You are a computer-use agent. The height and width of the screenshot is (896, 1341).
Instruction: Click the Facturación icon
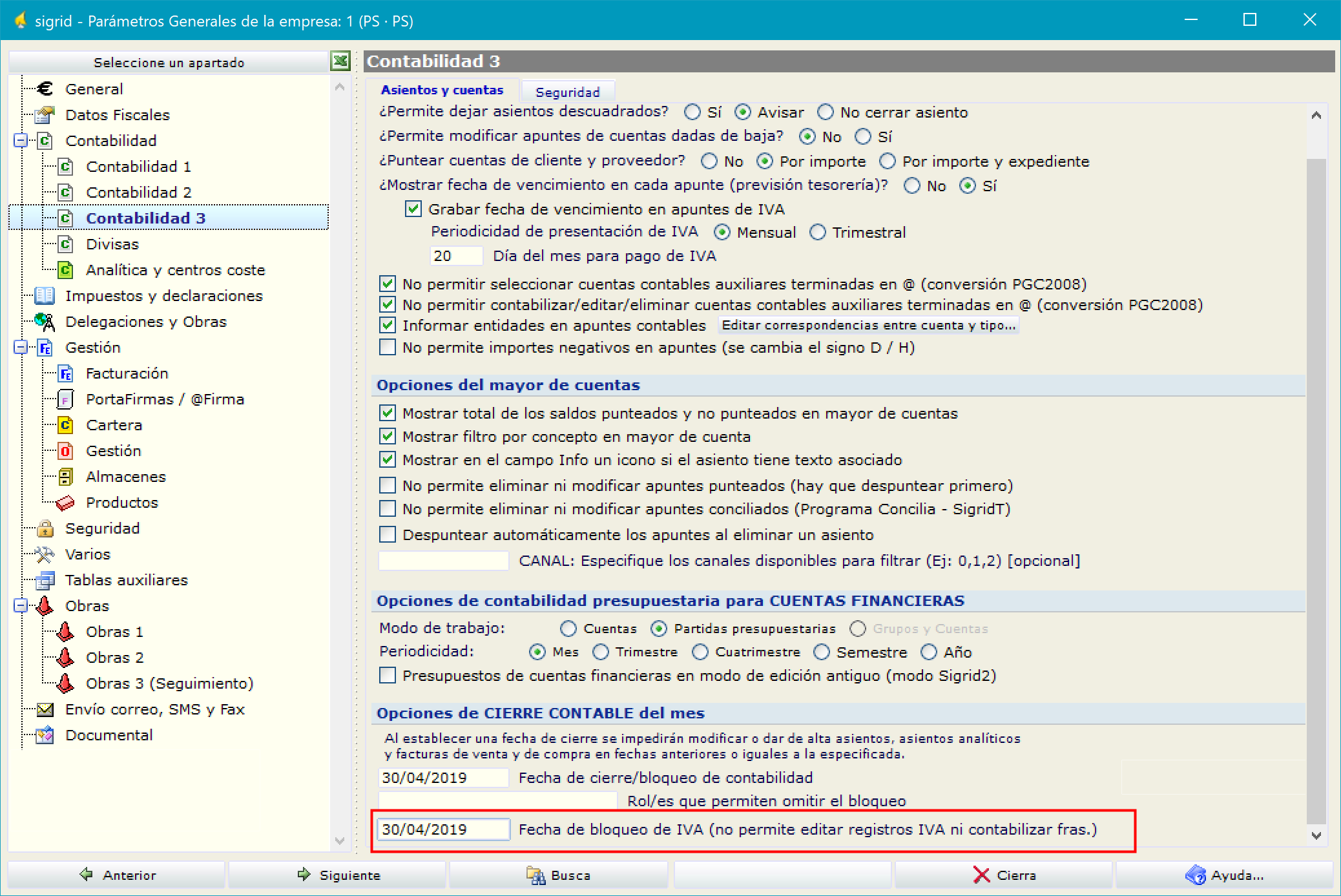[65, 373]
